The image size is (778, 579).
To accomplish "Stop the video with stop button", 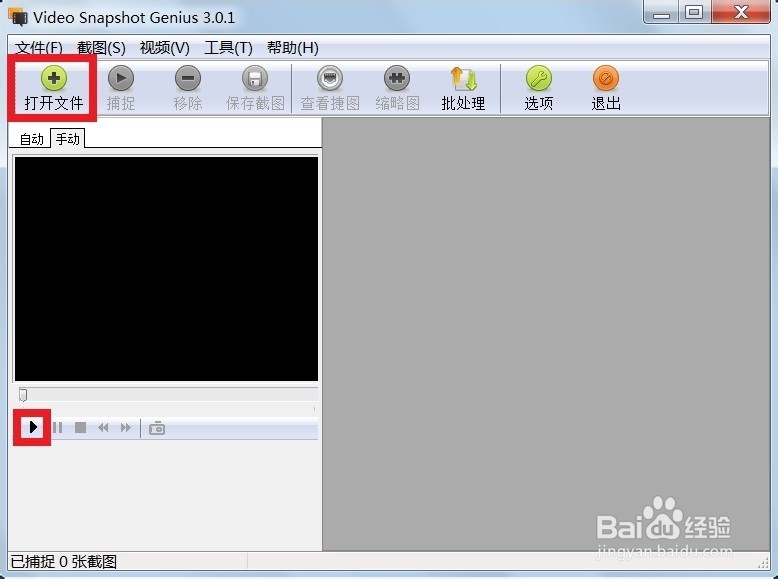I will point(80,427).
